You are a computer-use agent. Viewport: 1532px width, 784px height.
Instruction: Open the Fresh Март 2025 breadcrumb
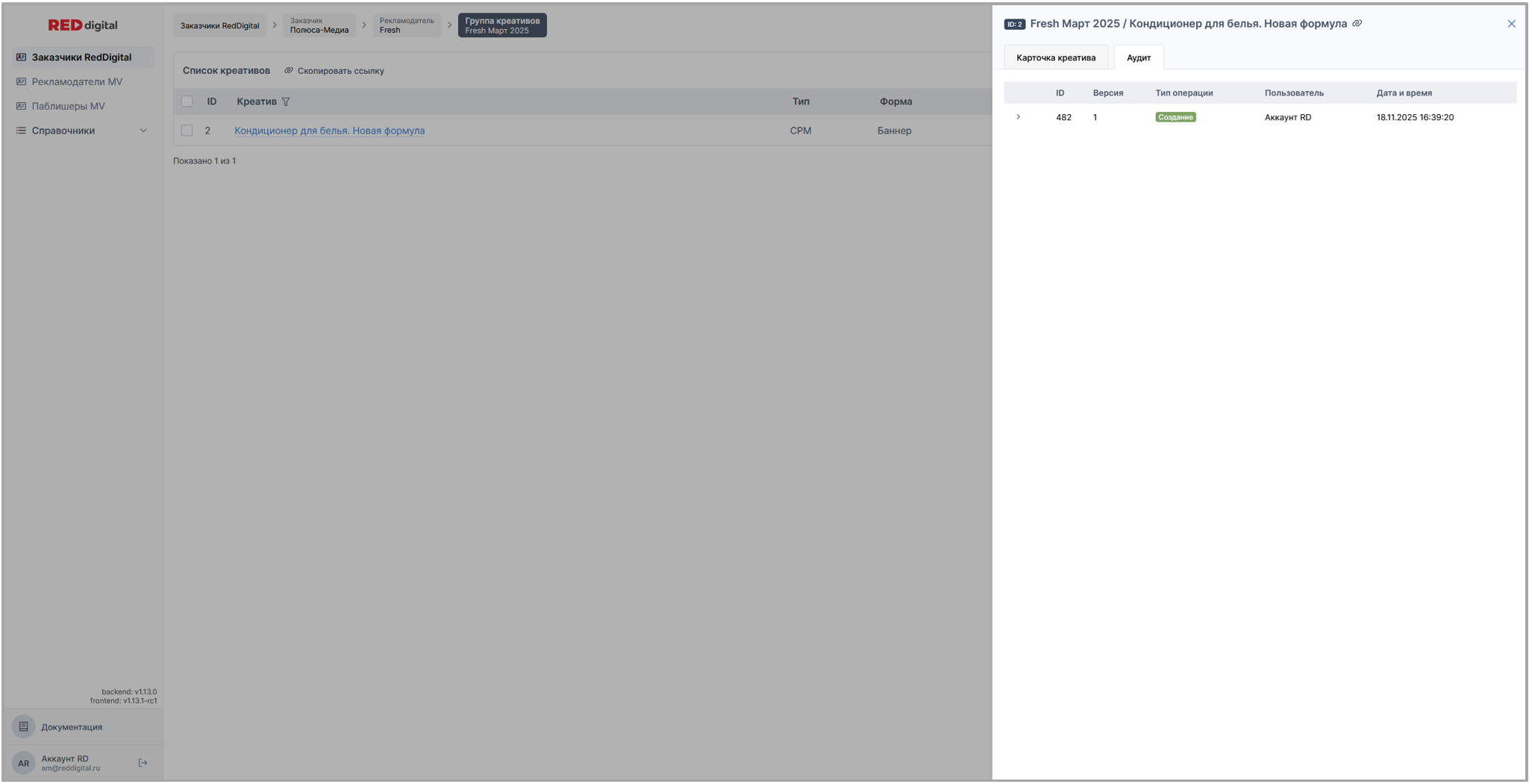[502, 25]
